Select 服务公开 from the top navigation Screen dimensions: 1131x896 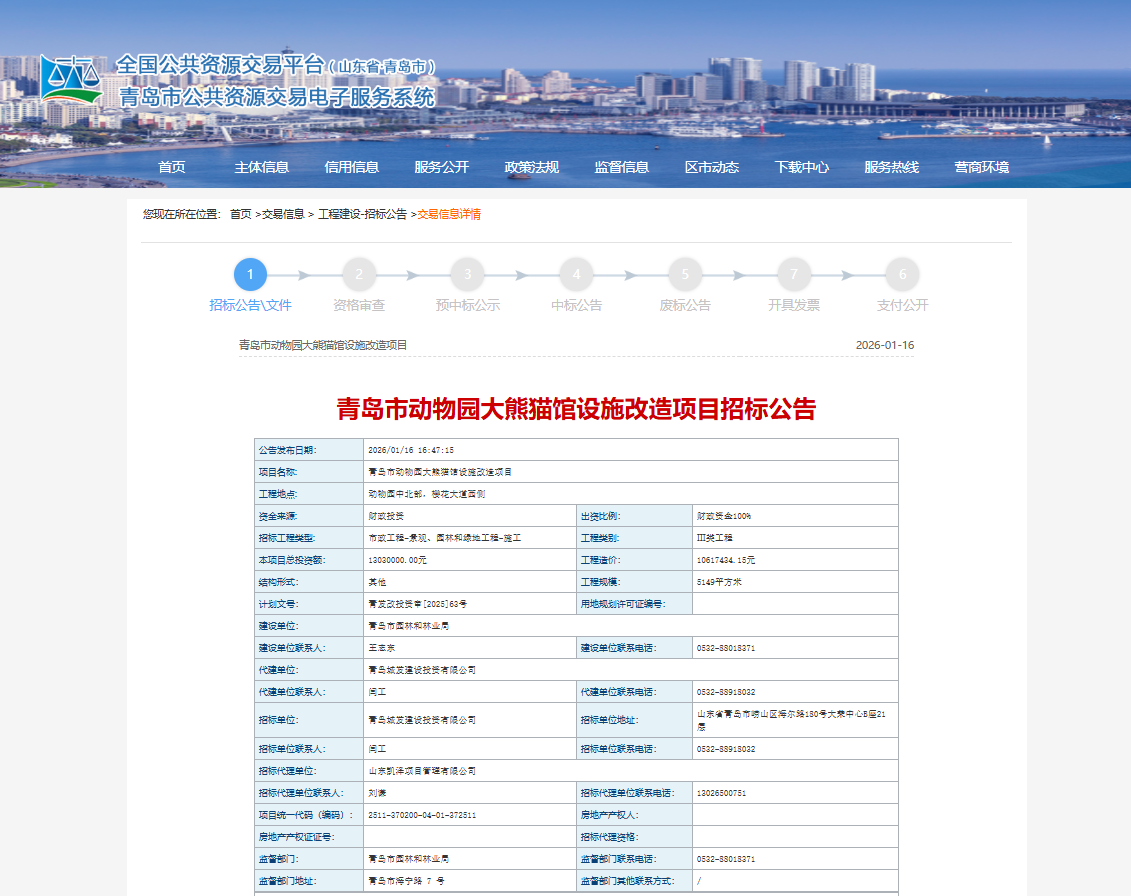pyautogui.click(x=442, y=167)
